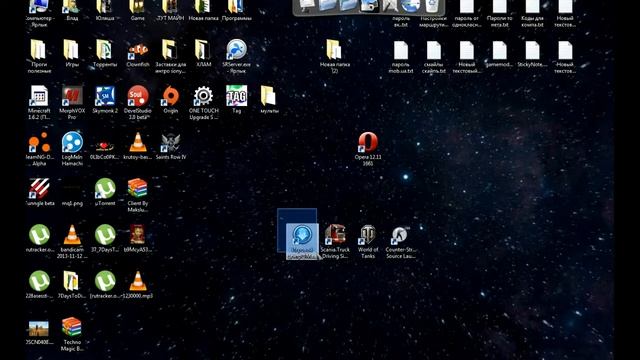Screen dimensions: 640x360
Task: Select the Scania Truck Driving Simulator shortcut
Action: (x=335, y=235)
